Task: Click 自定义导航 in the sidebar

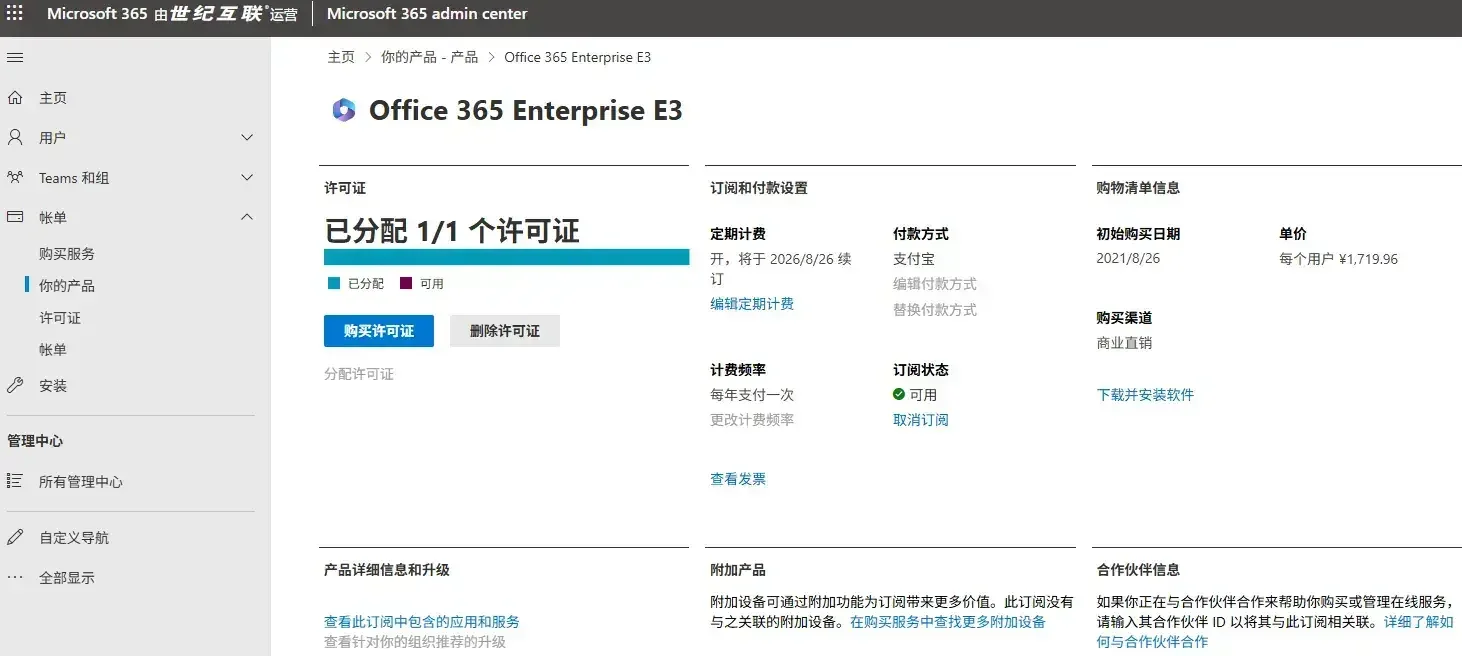Action: 74,538
